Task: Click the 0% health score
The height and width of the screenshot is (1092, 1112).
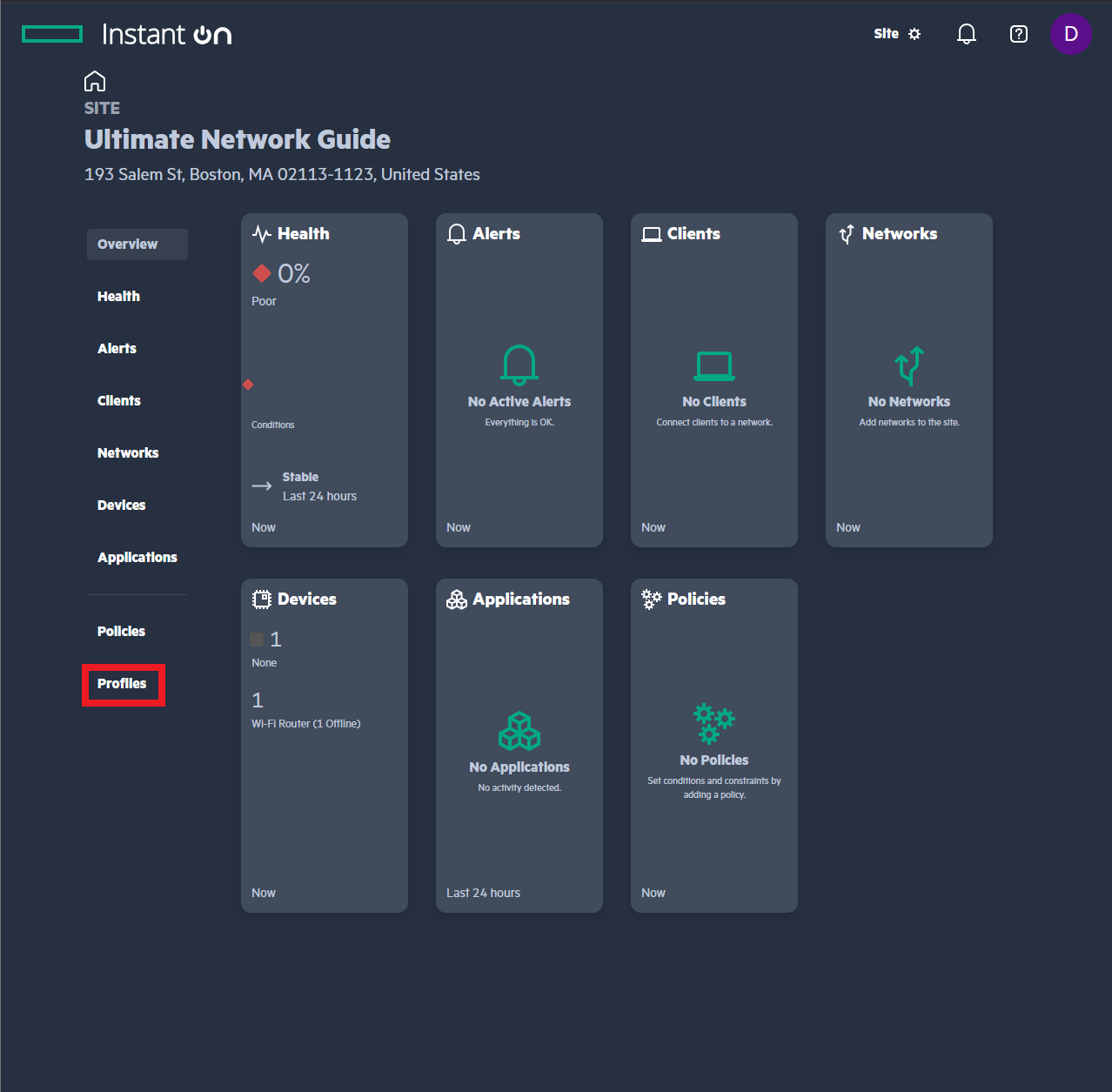Action: tap(294, 274)
